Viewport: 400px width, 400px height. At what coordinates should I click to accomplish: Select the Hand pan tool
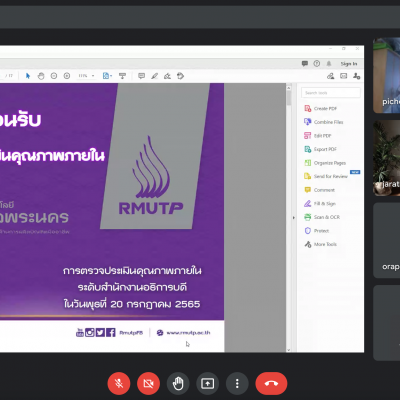[41, 76]
